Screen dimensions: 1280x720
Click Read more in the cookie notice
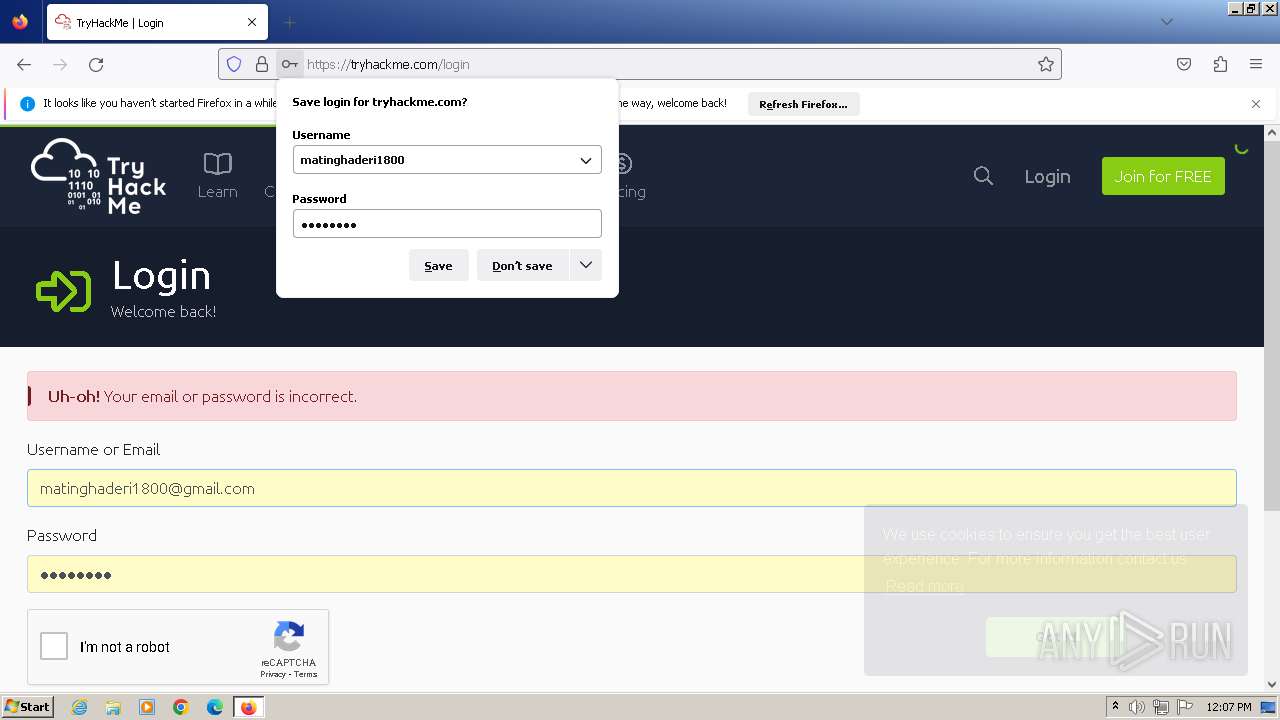(925, 586)
